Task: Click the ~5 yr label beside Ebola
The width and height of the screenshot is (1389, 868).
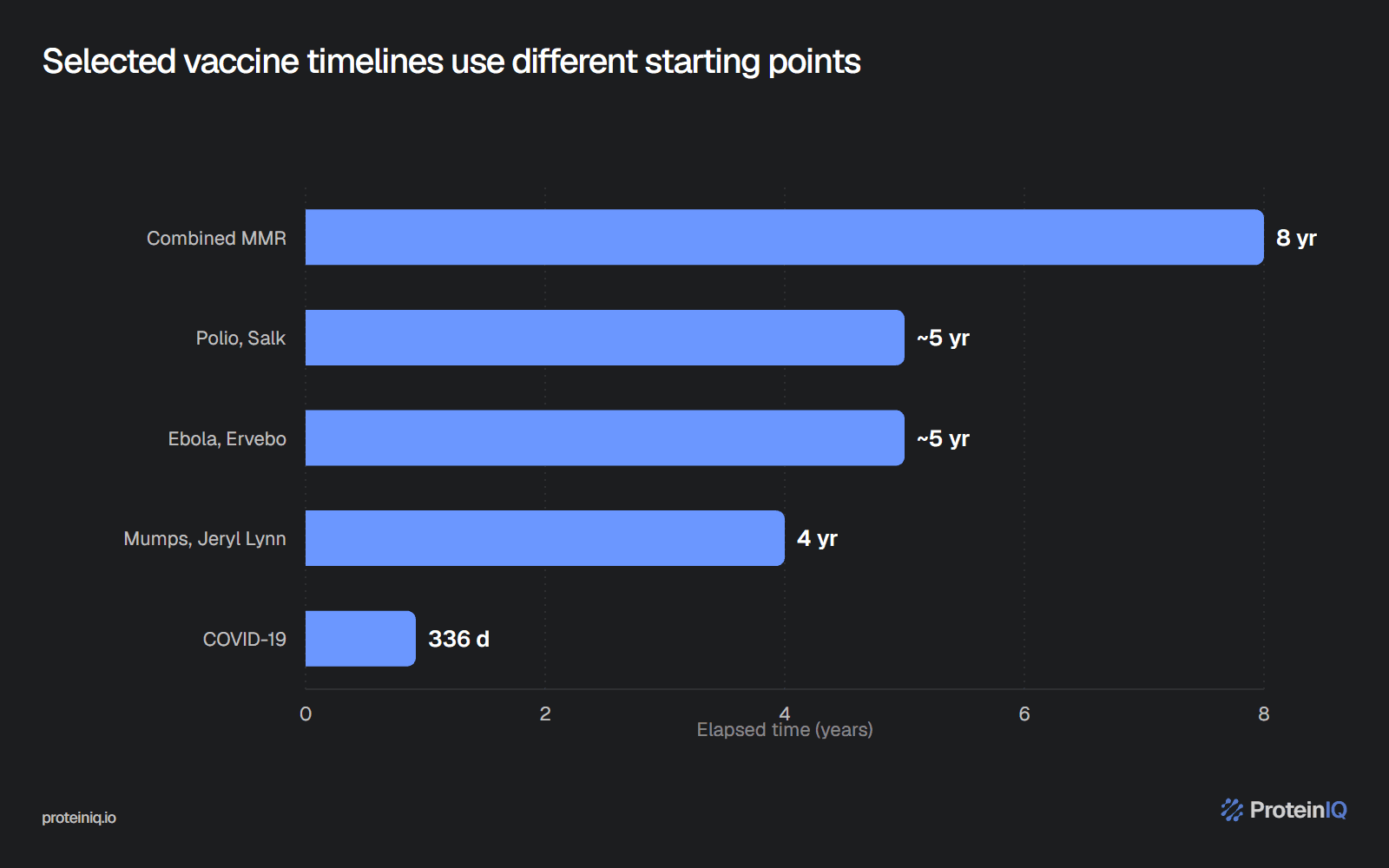Action: [943, 438]
